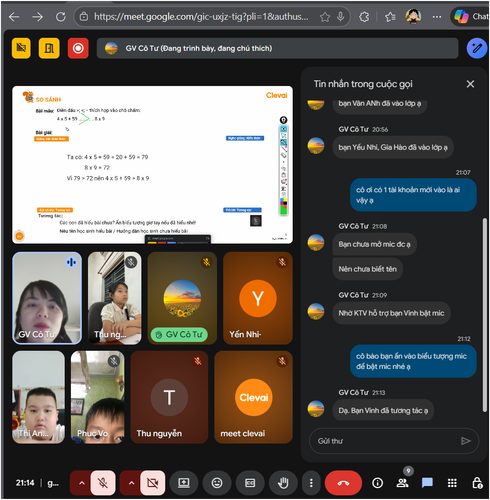Open the browser profile avatar

(x=413, y=16)
